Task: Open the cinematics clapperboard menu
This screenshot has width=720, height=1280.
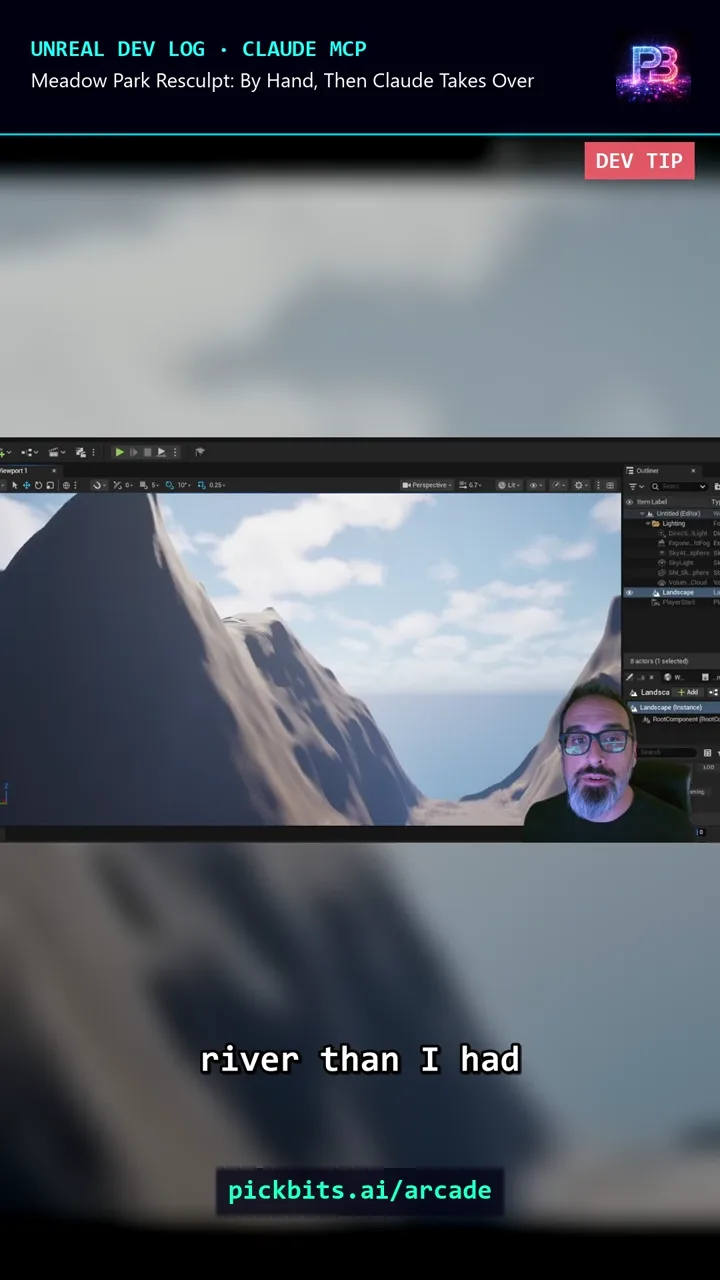Action: pos(57,452)
